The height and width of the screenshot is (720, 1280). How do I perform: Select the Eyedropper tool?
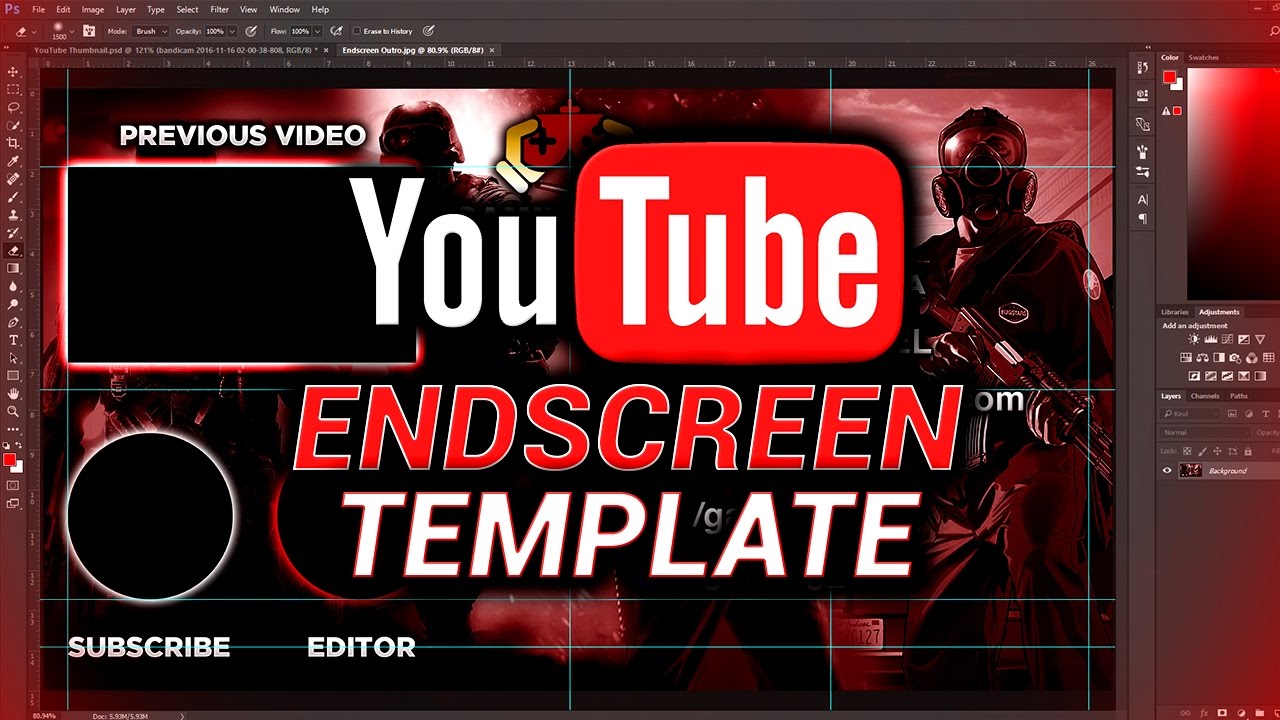(13, 161)
